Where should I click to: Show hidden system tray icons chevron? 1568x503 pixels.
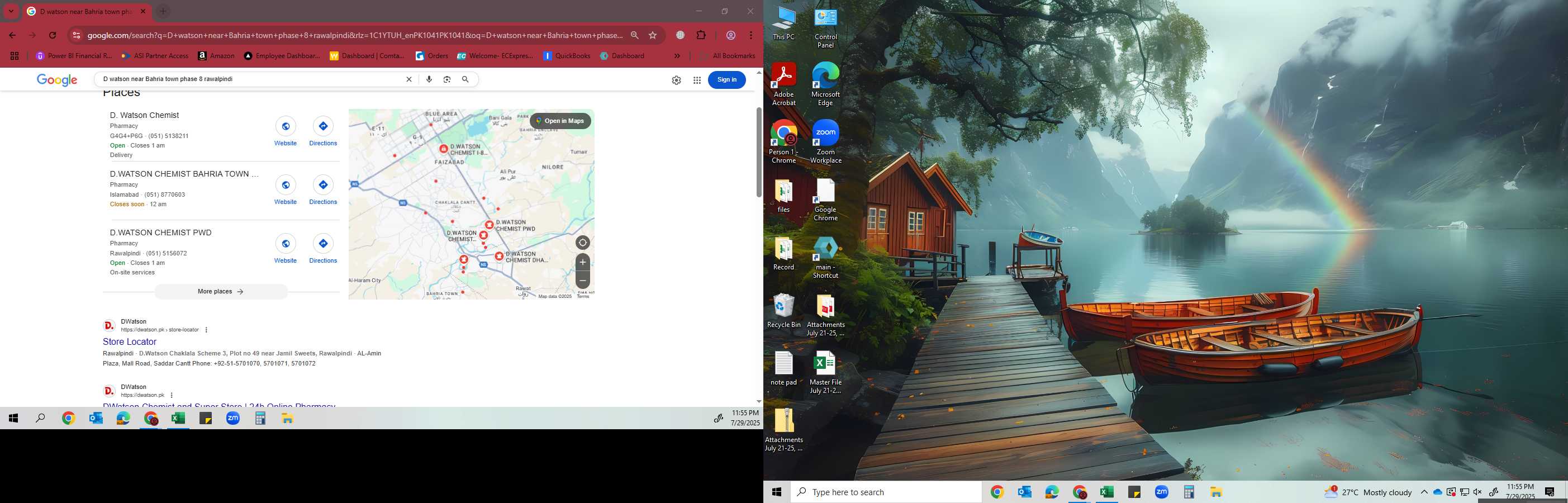[1424, 492]
